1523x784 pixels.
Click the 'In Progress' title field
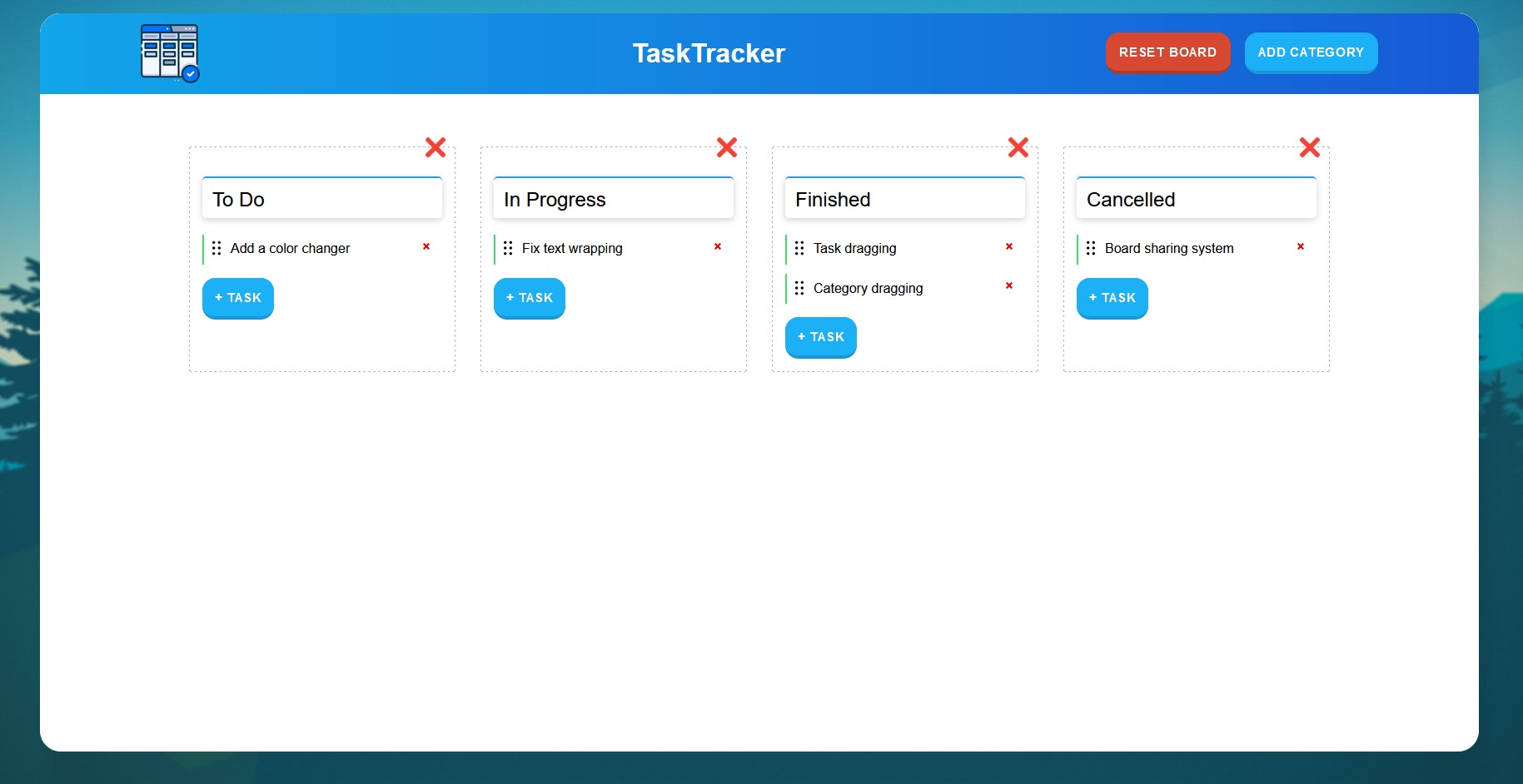coord(613,199)
